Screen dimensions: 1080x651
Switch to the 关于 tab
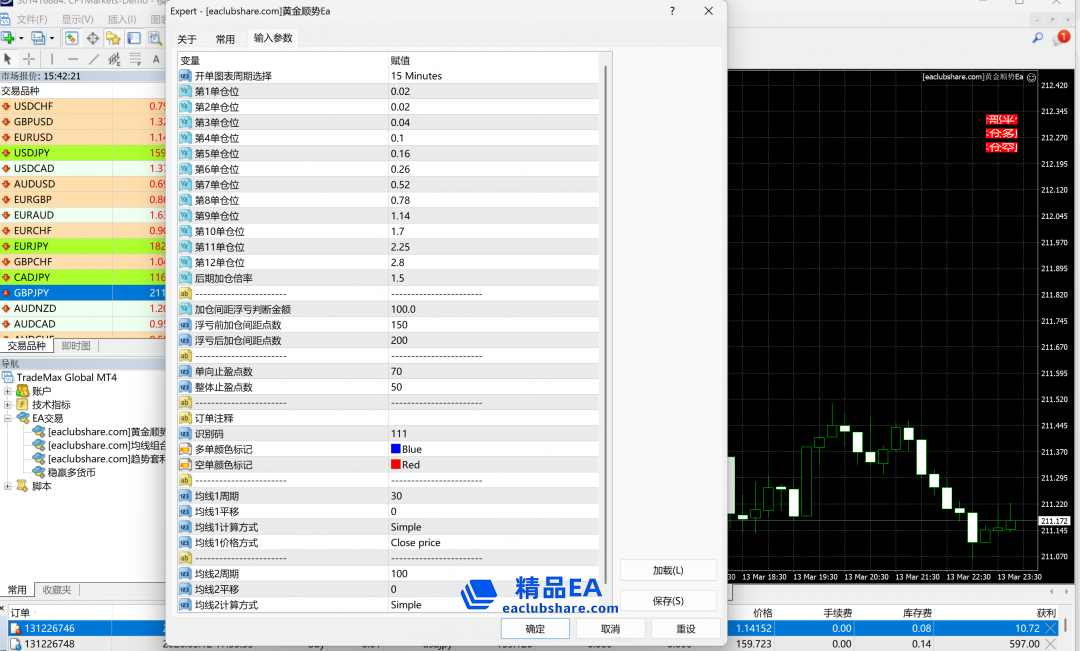pyautogui.click(x=187, y=39)
